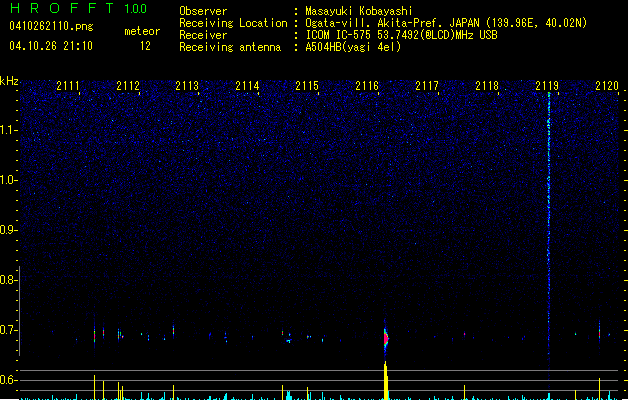Click time marker 2118

tap(487, 86)
